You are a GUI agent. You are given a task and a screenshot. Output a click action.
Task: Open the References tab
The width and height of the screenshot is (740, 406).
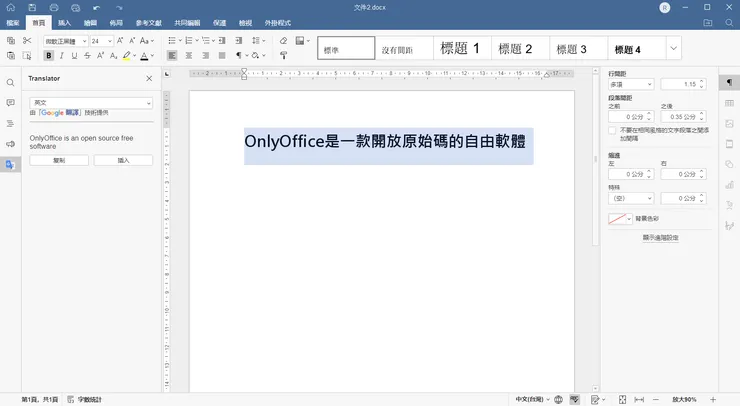pos(149,23)
